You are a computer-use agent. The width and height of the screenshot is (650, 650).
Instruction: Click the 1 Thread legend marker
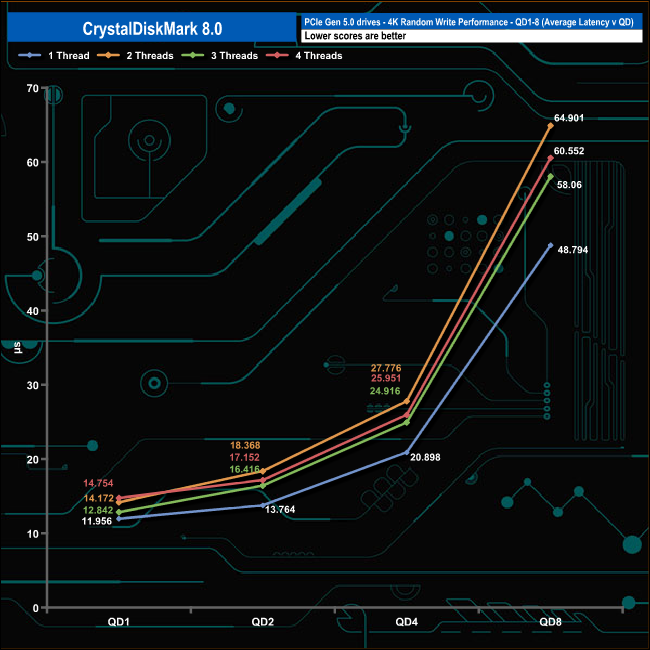point(29,56)
